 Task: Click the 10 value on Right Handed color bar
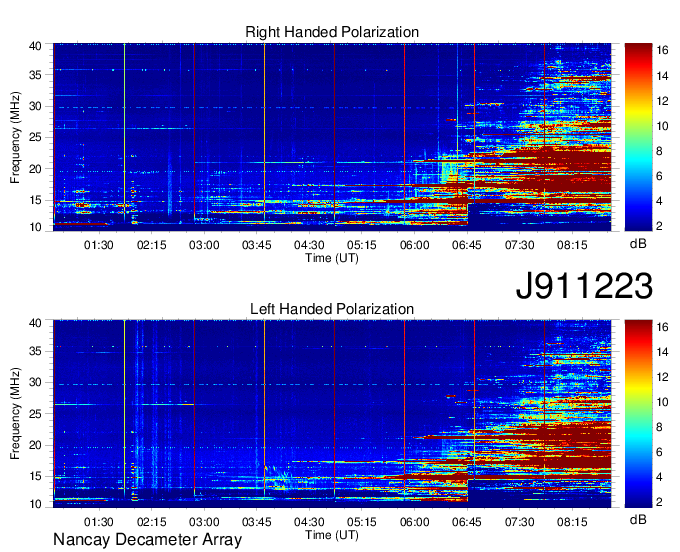(662, 126)
